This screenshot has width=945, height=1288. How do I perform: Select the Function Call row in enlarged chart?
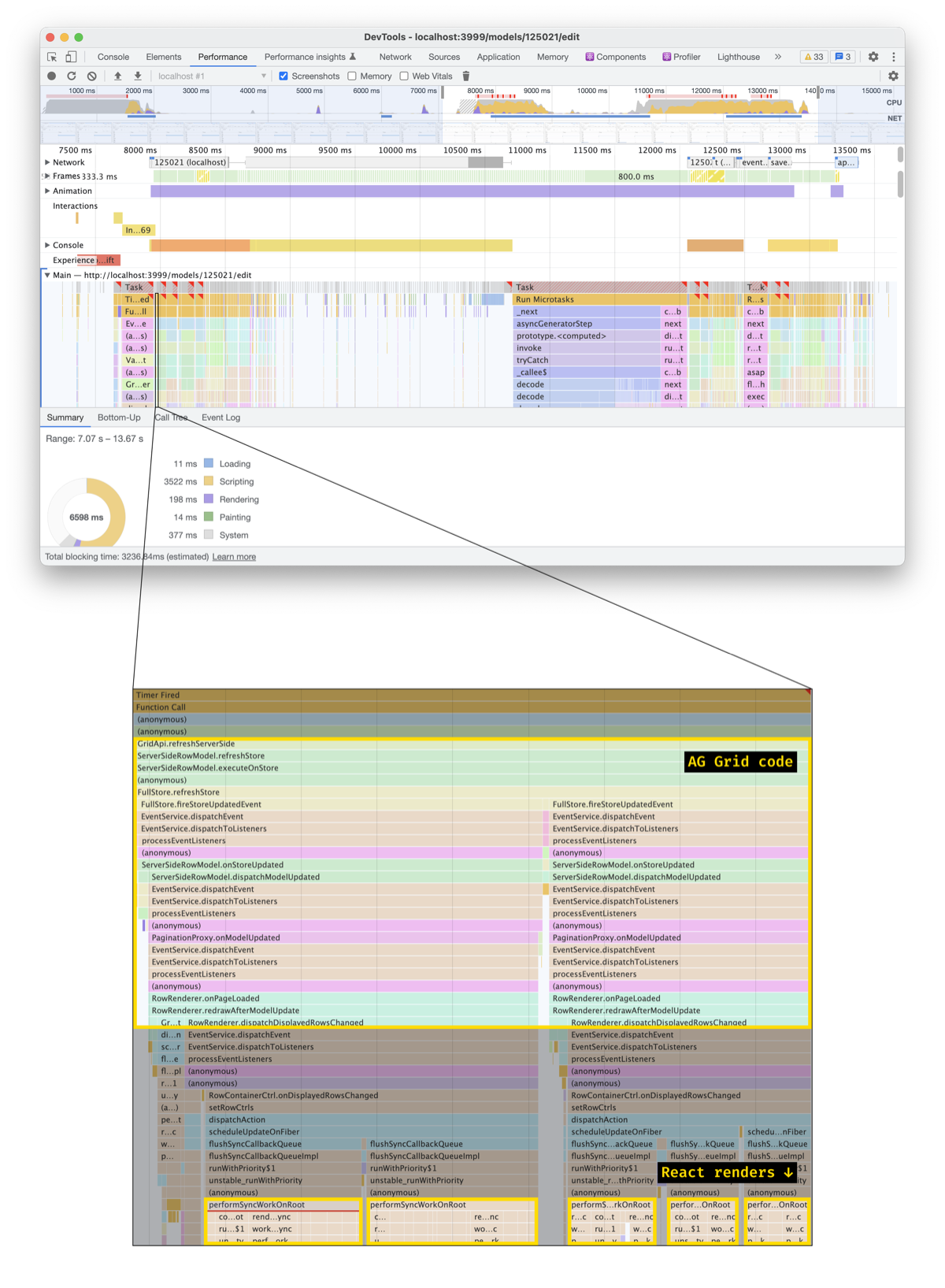pyautogui.click(x=472, y=707)
